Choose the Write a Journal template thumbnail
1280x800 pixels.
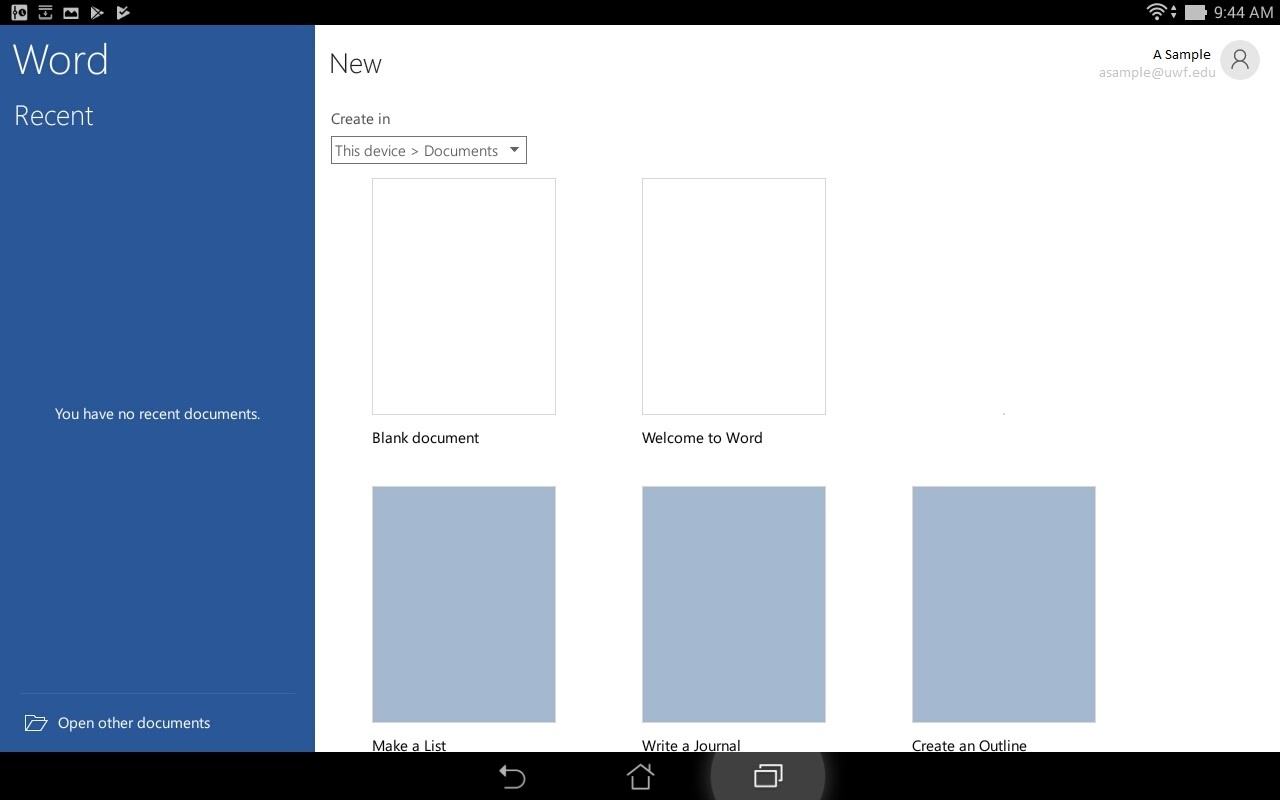pos(734,604)
